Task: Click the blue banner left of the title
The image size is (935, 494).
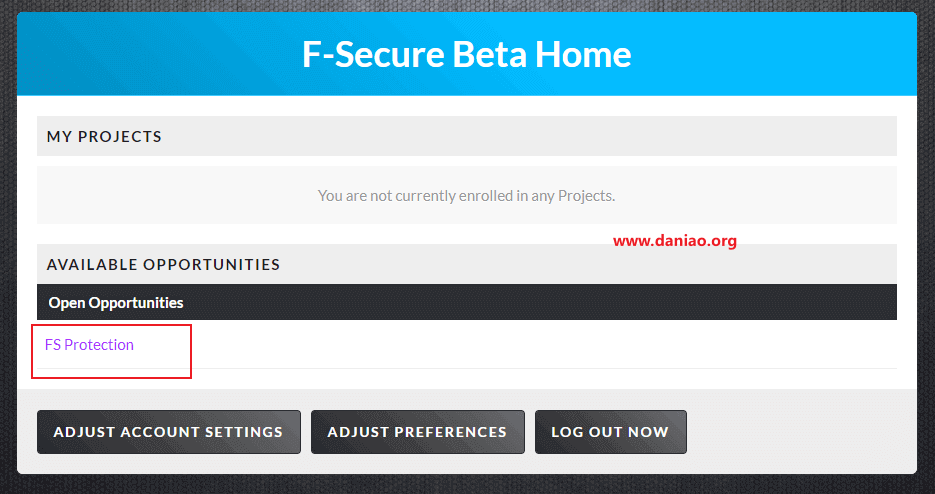Action: pos(155,54)
